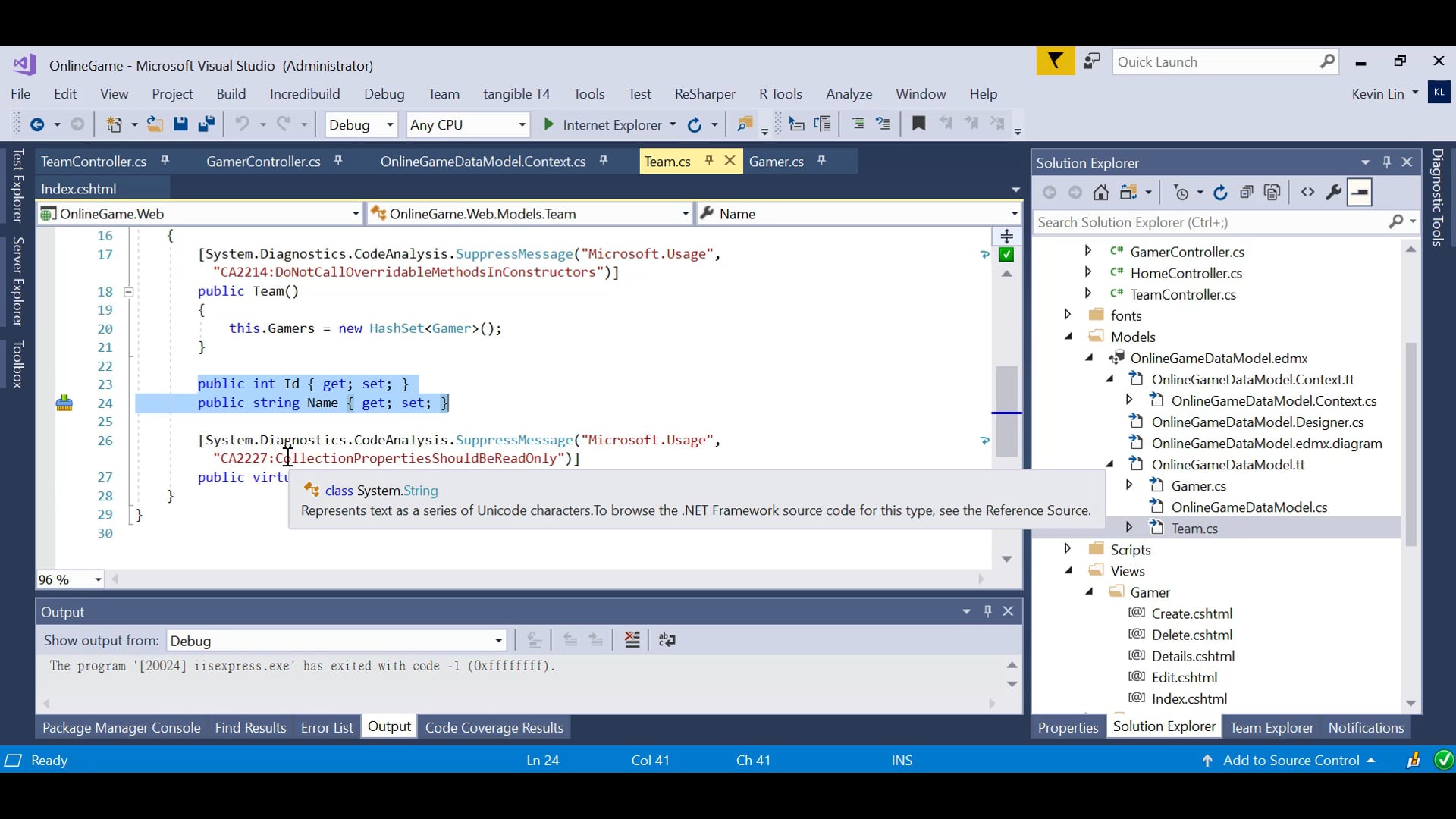Image resolution: width=1456 pixels, height=819 pixels.
Task: Pin the Gamer.cs document tab
Action: 821,161
